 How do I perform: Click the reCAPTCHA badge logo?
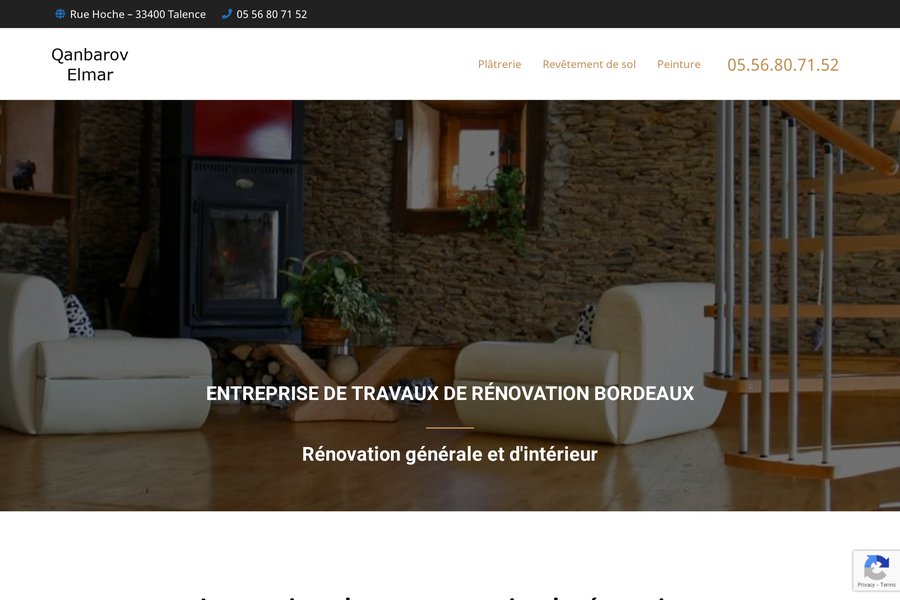click(876, 568)
